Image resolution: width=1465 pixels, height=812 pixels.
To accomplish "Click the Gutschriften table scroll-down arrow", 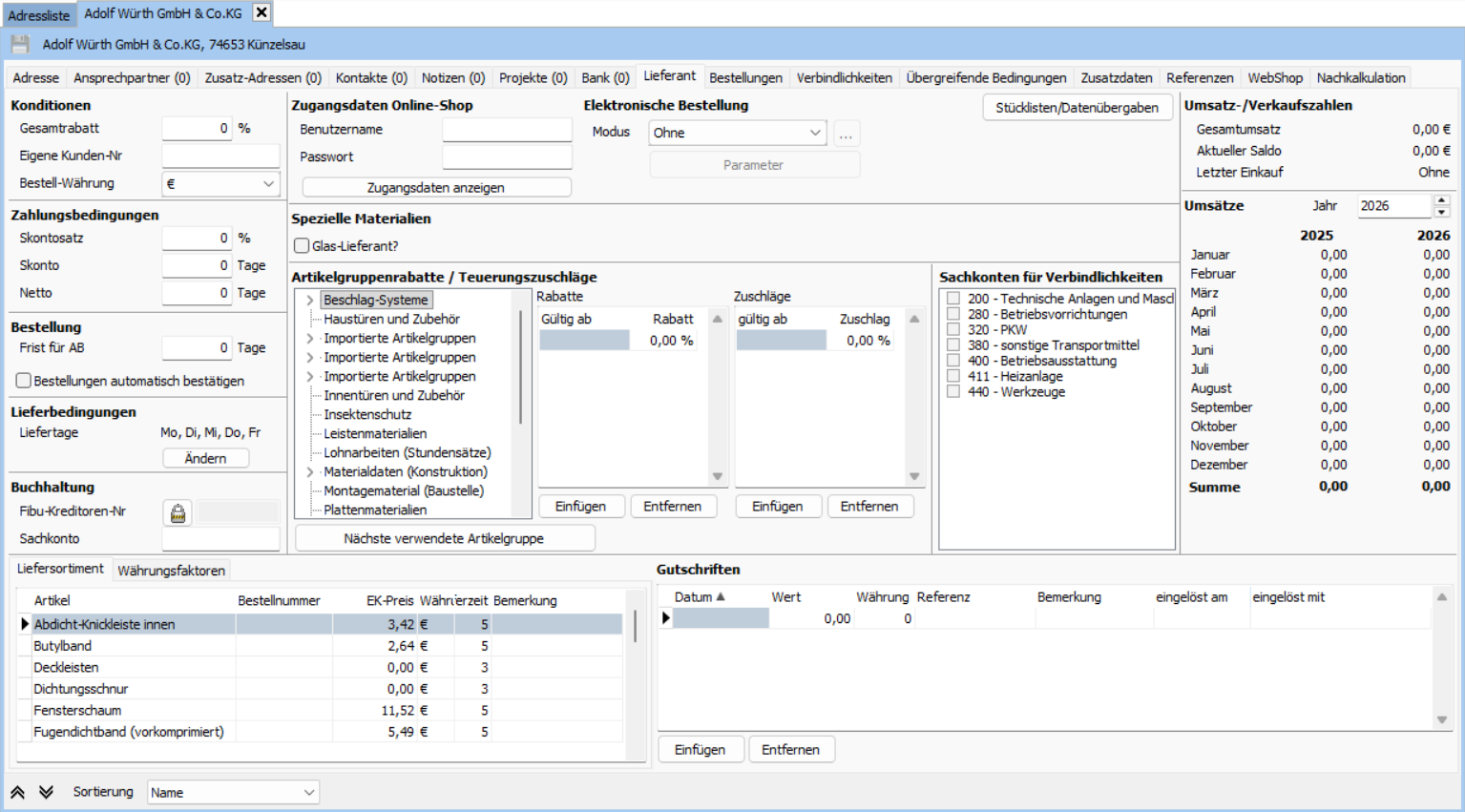I will tap(1442, 720).
